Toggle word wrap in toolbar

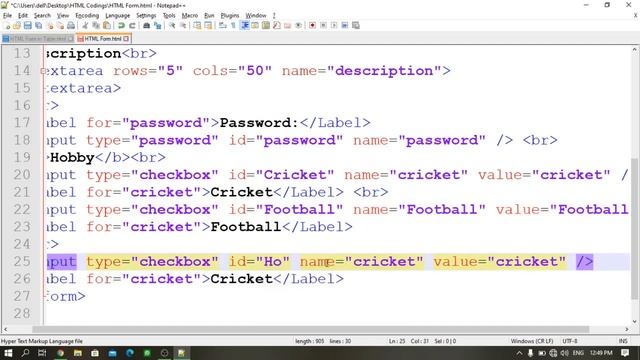pos(222,25)
